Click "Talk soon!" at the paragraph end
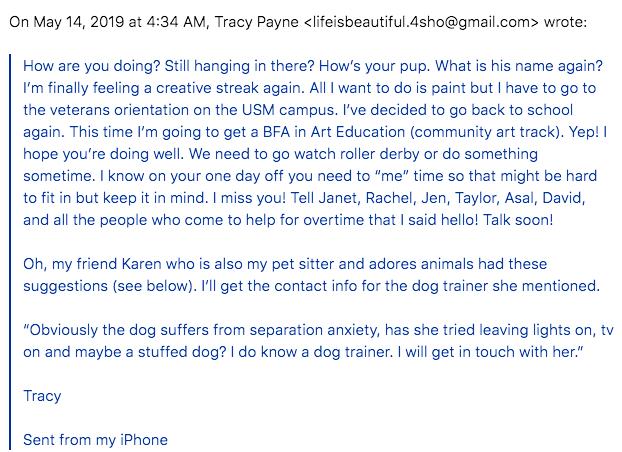The width and height of the screenshot is (622, 452). click(518, 220)
